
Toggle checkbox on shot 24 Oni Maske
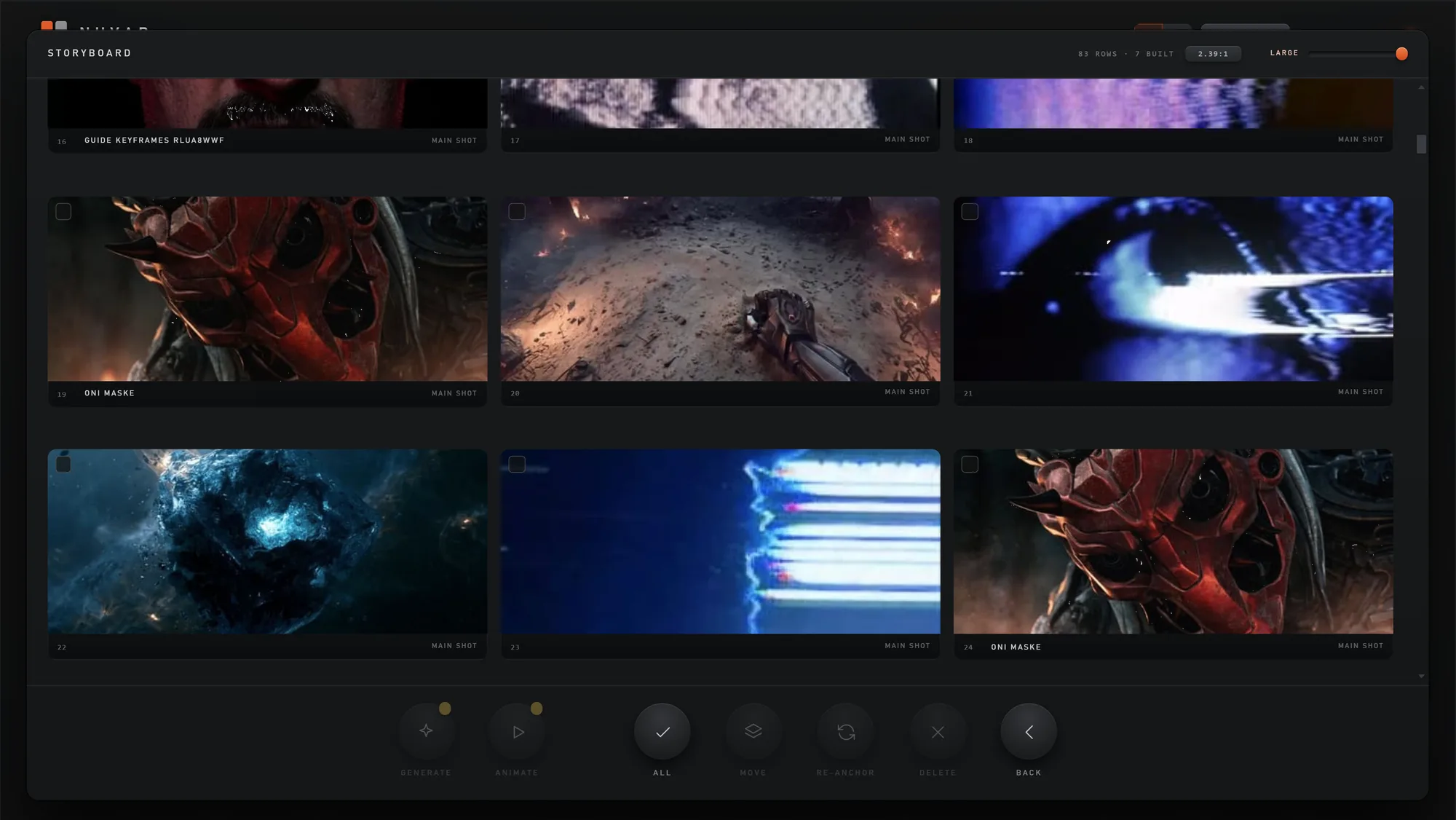coord(970,464)
